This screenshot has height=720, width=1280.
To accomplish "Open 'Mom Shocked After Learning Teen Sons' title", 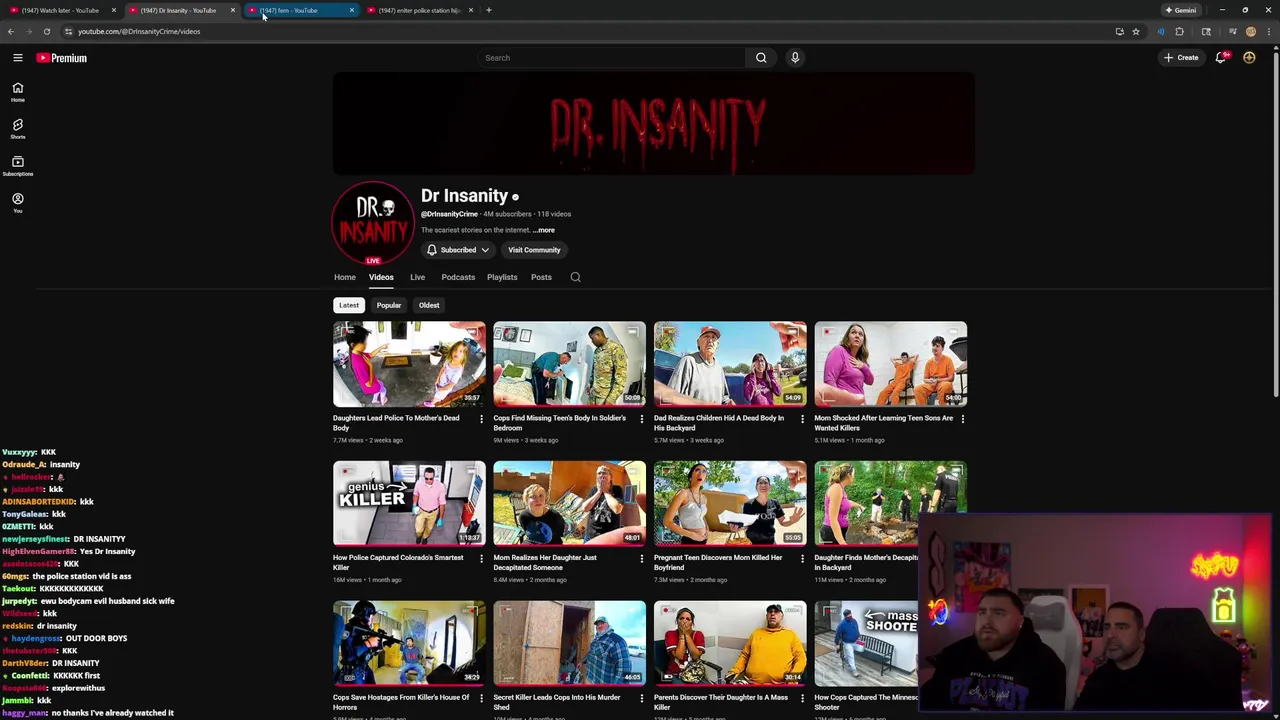I will pos(883,423).
